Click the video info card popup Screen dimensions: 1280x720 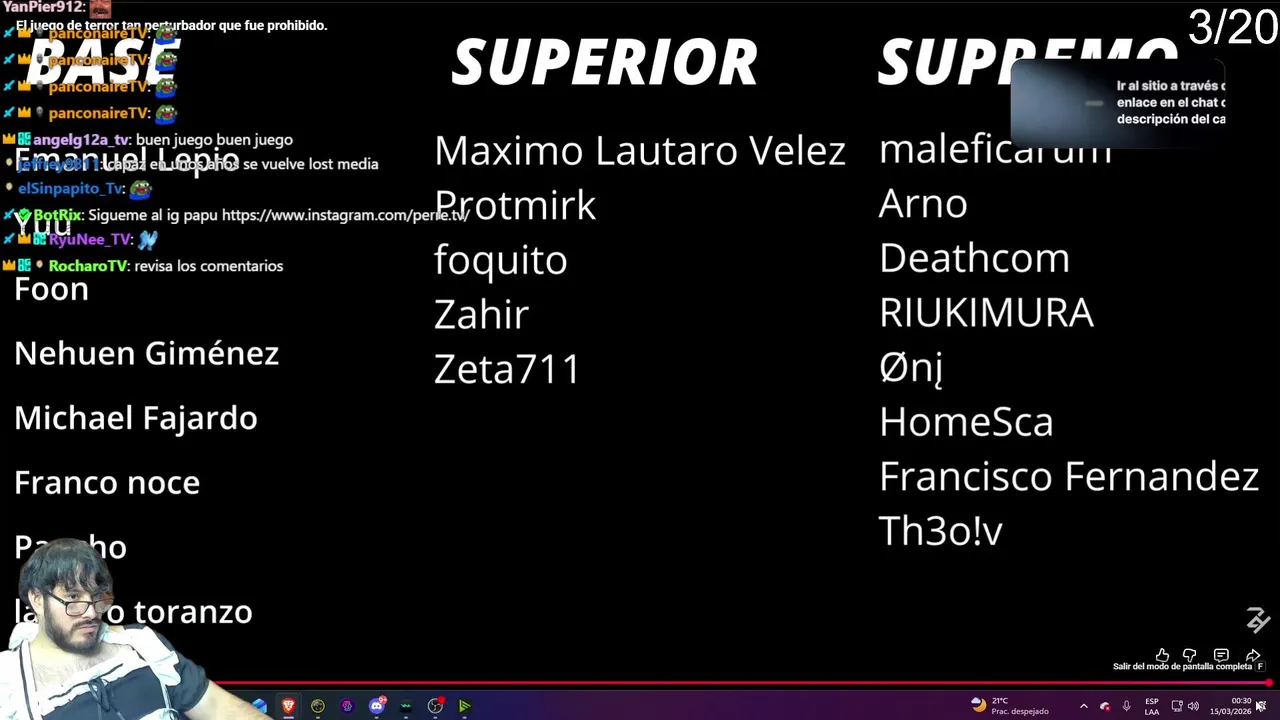pyautogui.click(x=1118, y=103)
